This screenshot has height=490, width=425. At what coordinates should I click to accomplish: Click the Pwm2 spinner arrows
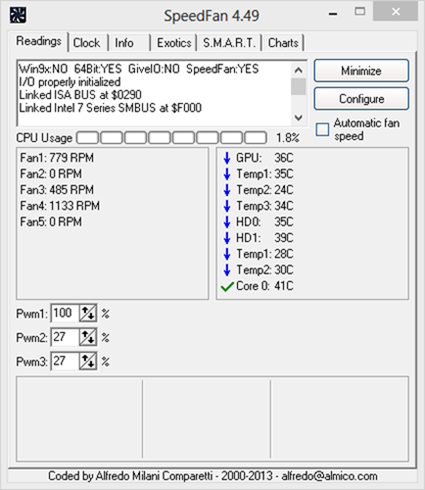click(88, 337)
